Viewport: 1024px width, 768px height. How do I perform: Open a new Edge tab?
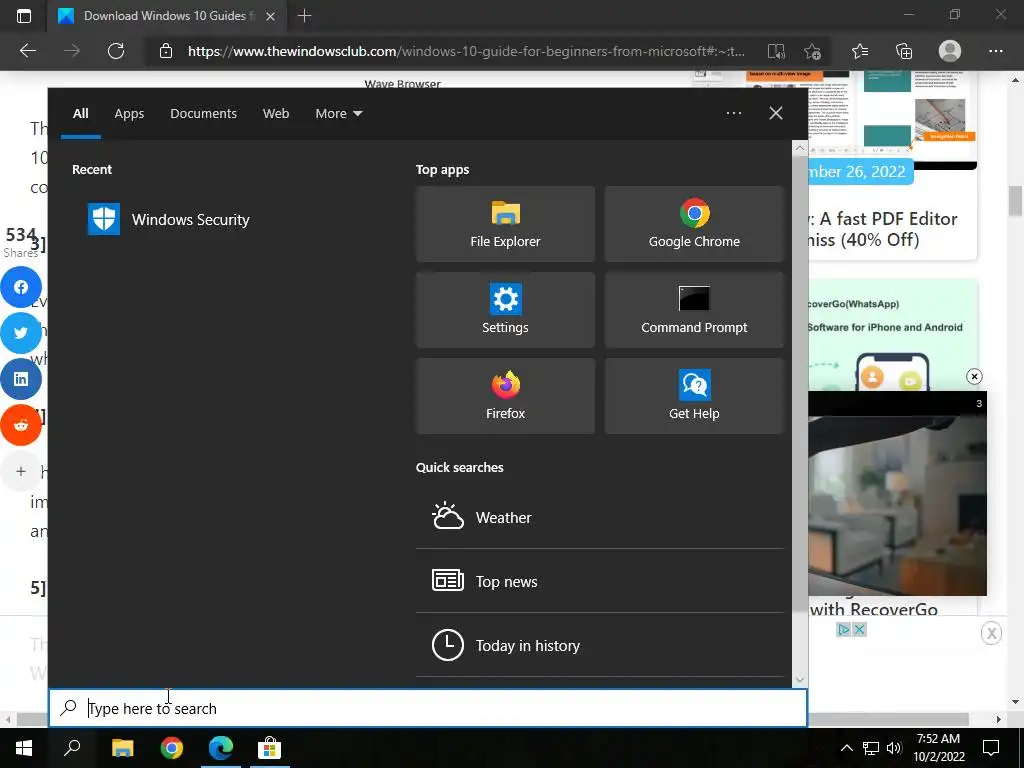point(304,16)
